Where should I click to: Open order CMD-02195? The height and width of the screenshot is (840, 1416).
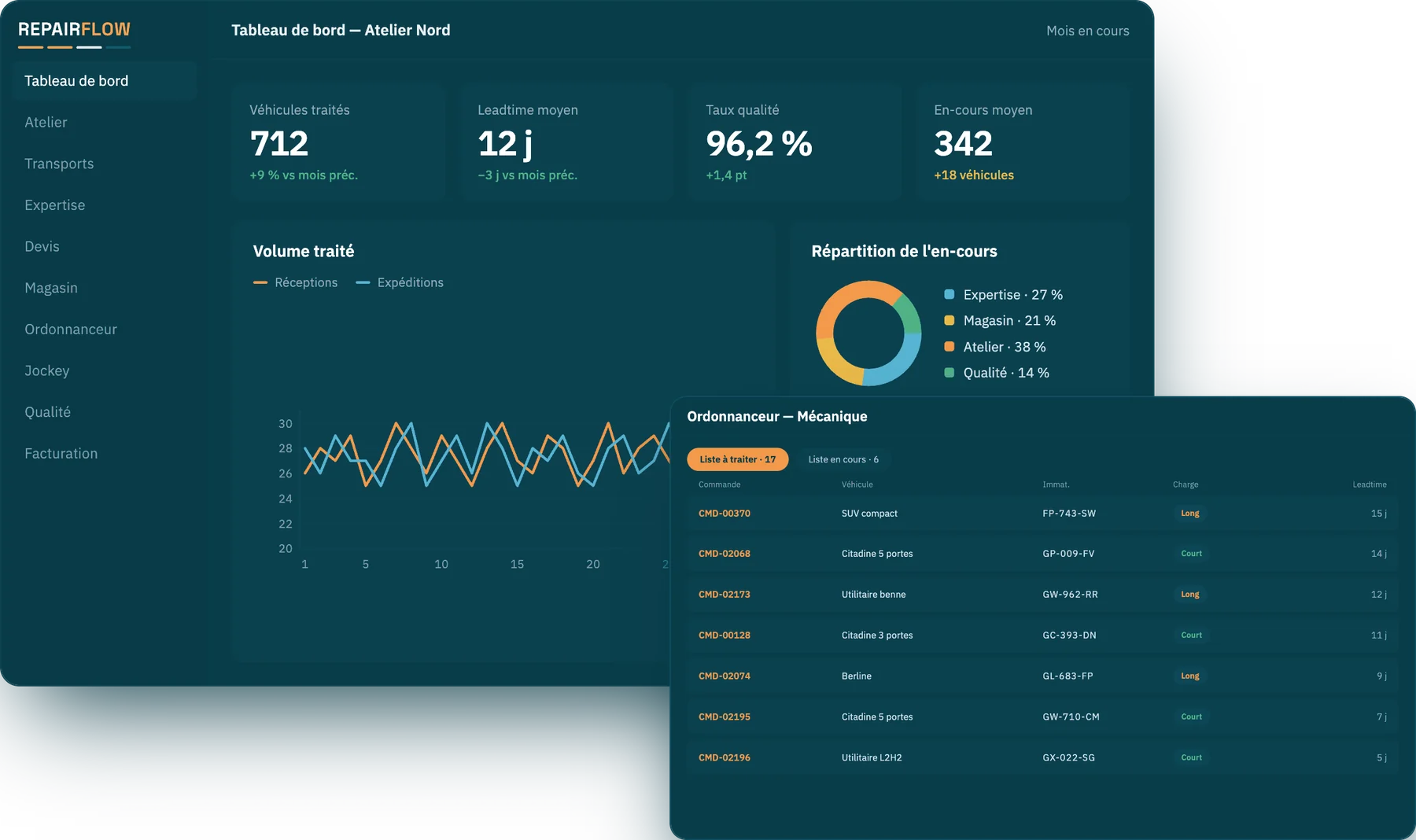coord(724,717)
